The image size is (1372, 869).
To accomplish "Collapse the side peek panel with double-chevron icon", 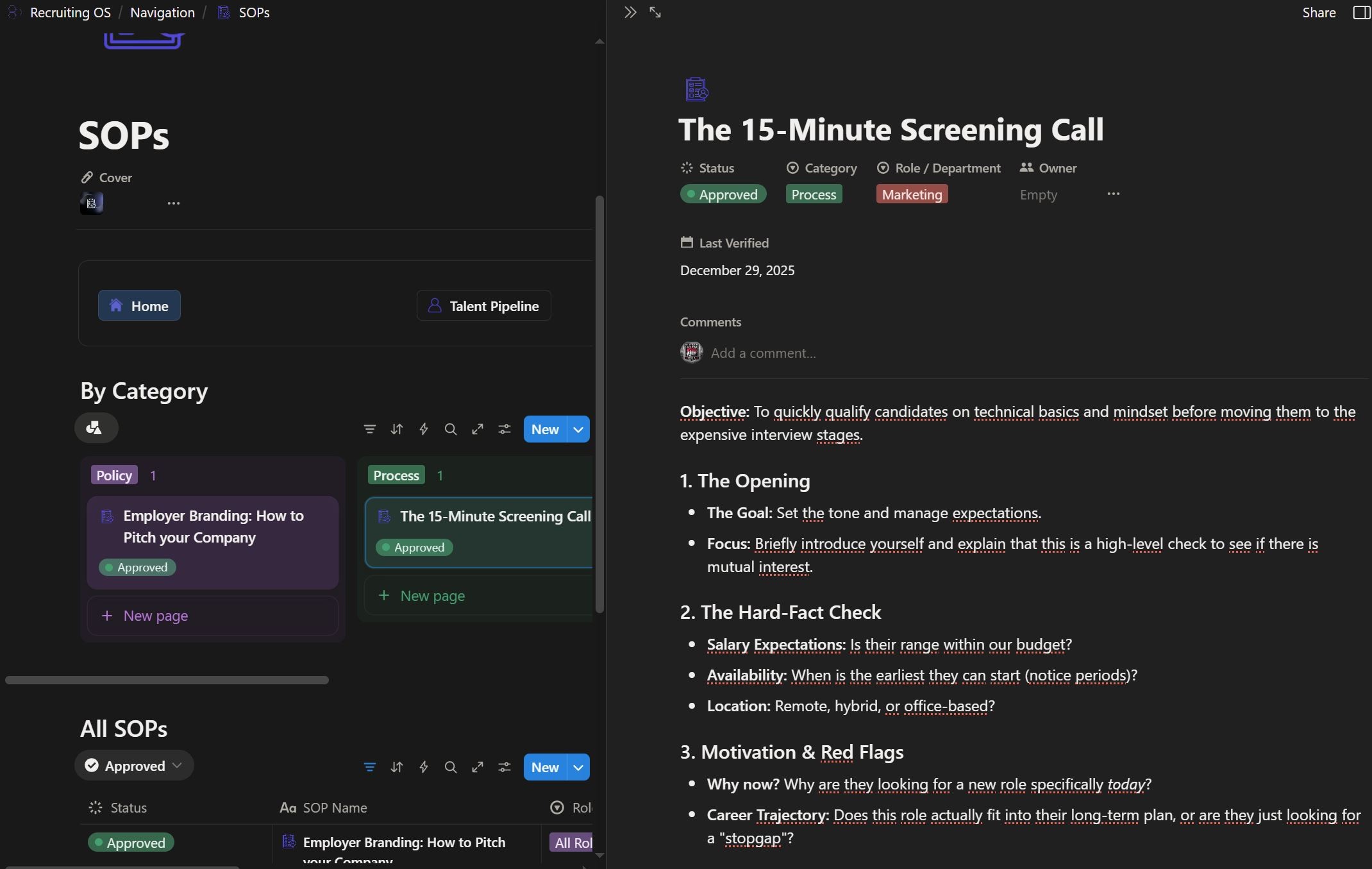I will coord(630,12).
